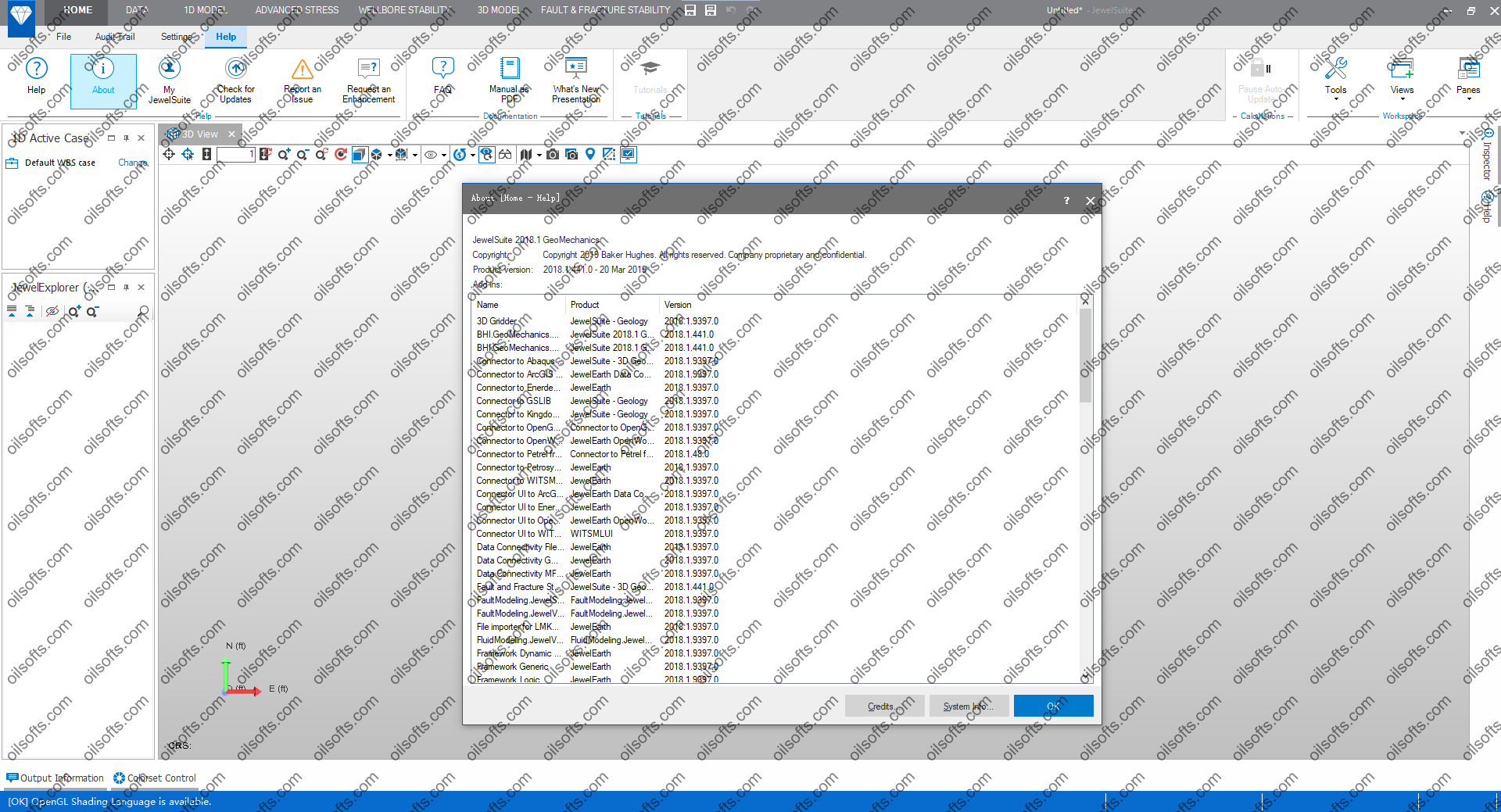The width and height of the screenshot is (1501, 812).
Task: Open the Audit Trail menu
Action: click(x=115, y=37)
